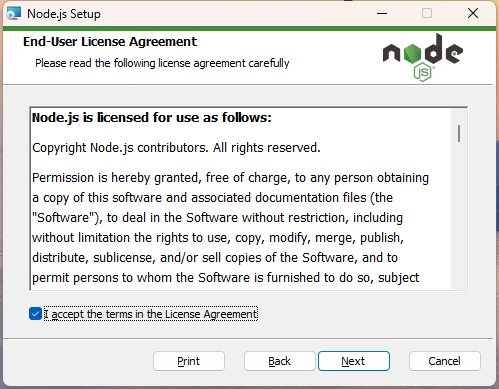Click the 'End-User License Agreement' heading
The width and height of the screenshot is (499, 389).
click(x=110, y=42)
